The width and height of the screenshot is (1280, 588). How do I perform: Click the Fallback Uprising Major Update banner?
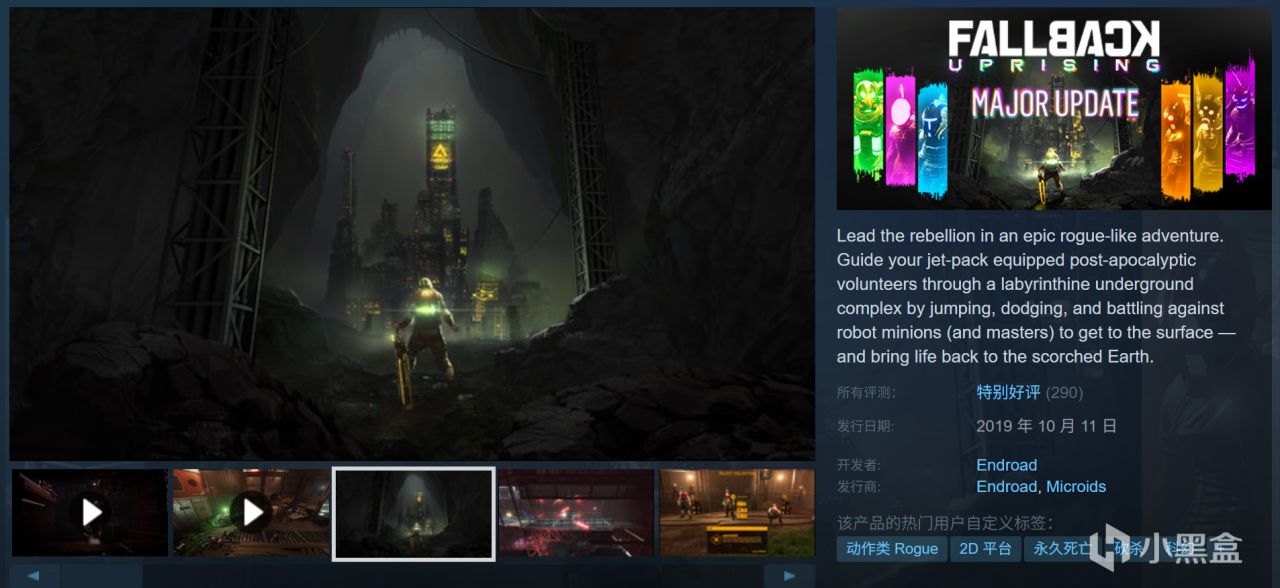(1054, 108)
